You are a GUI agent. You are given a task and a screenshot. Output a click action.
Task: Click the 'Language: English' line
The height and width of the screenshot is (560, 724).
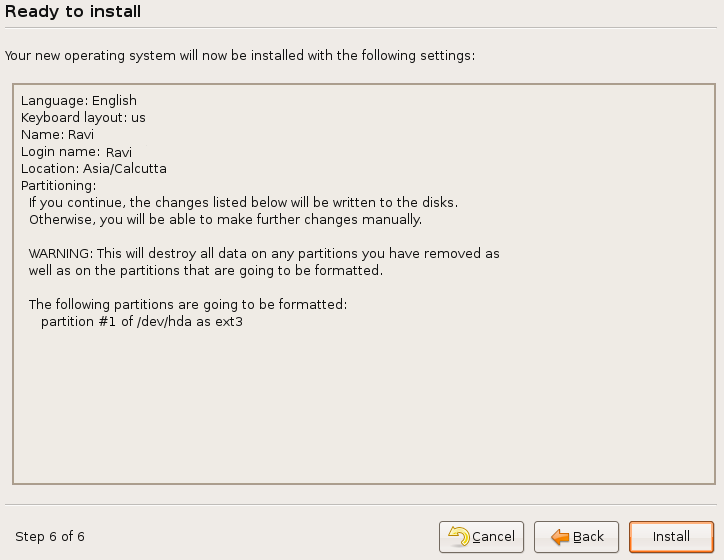[79, 101]
